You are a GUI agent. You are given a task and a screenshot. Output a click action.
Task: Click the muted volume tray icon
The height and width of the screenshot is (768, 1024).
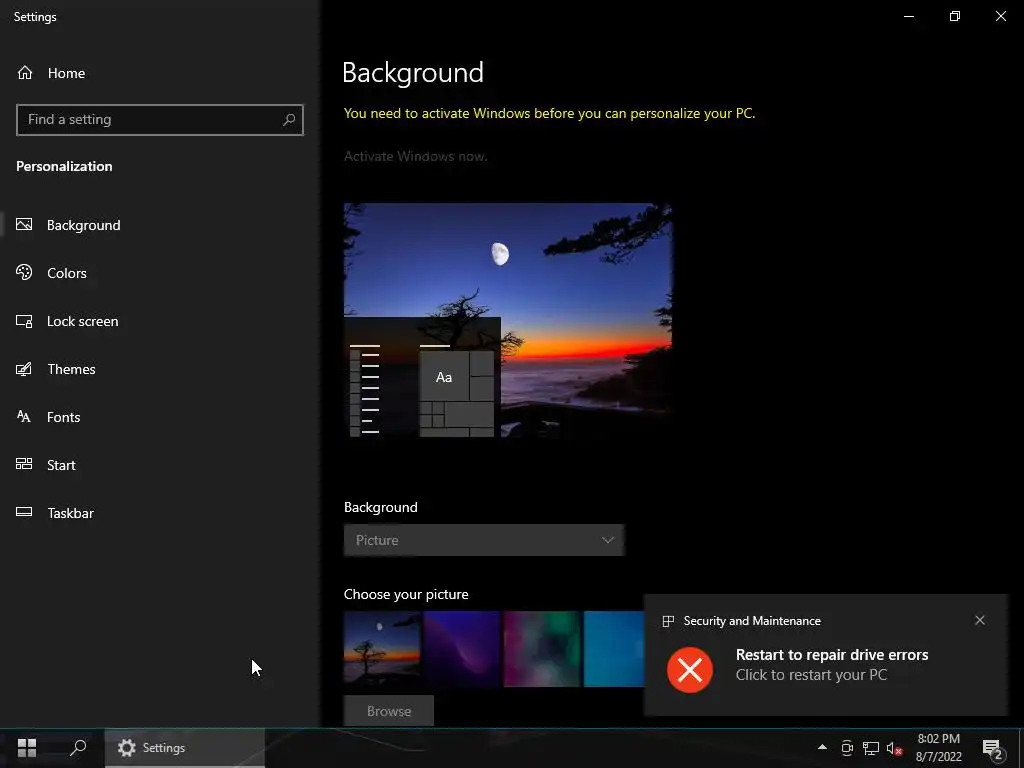pyautogui.click(x=894, y=748)
